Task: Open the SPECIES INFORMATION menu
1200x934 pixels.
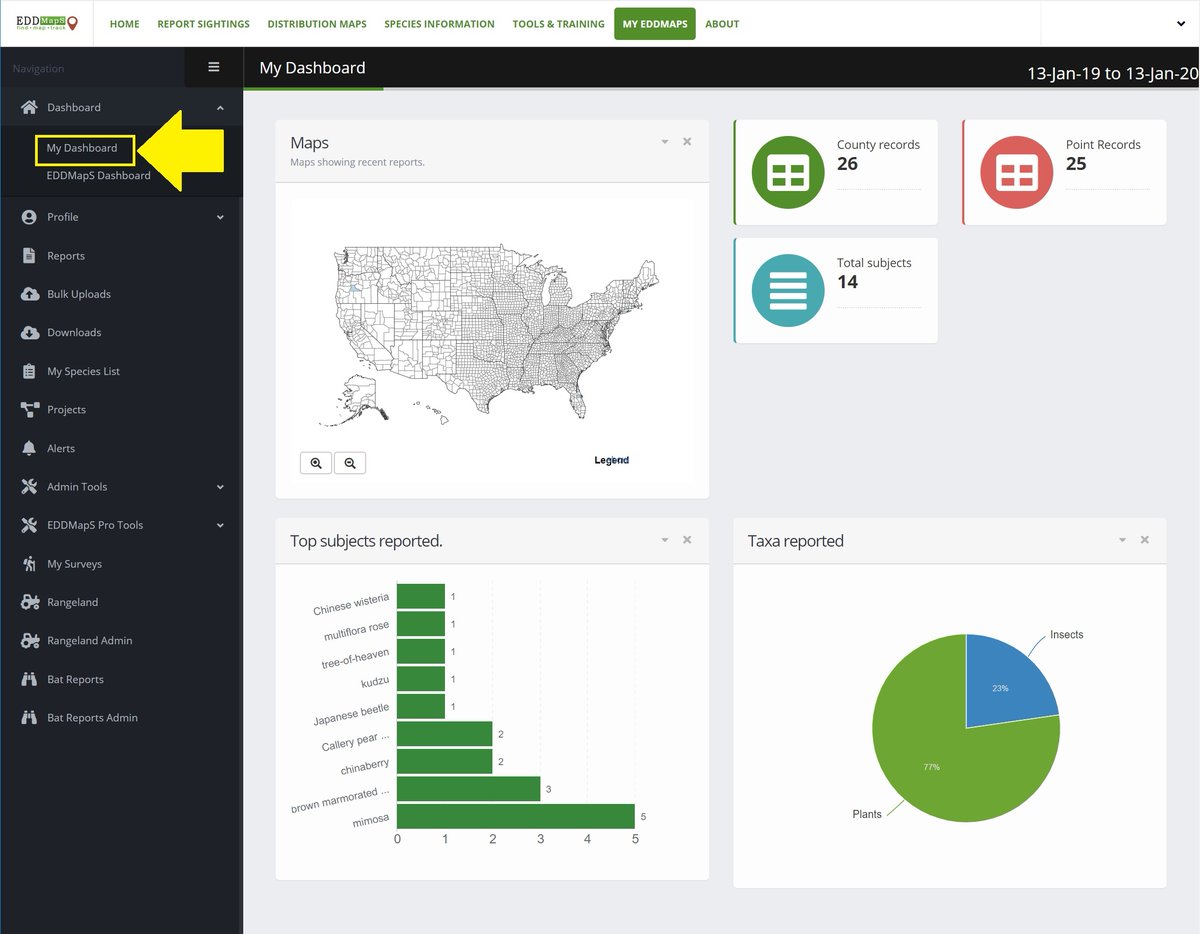Action: coord(439,24)
